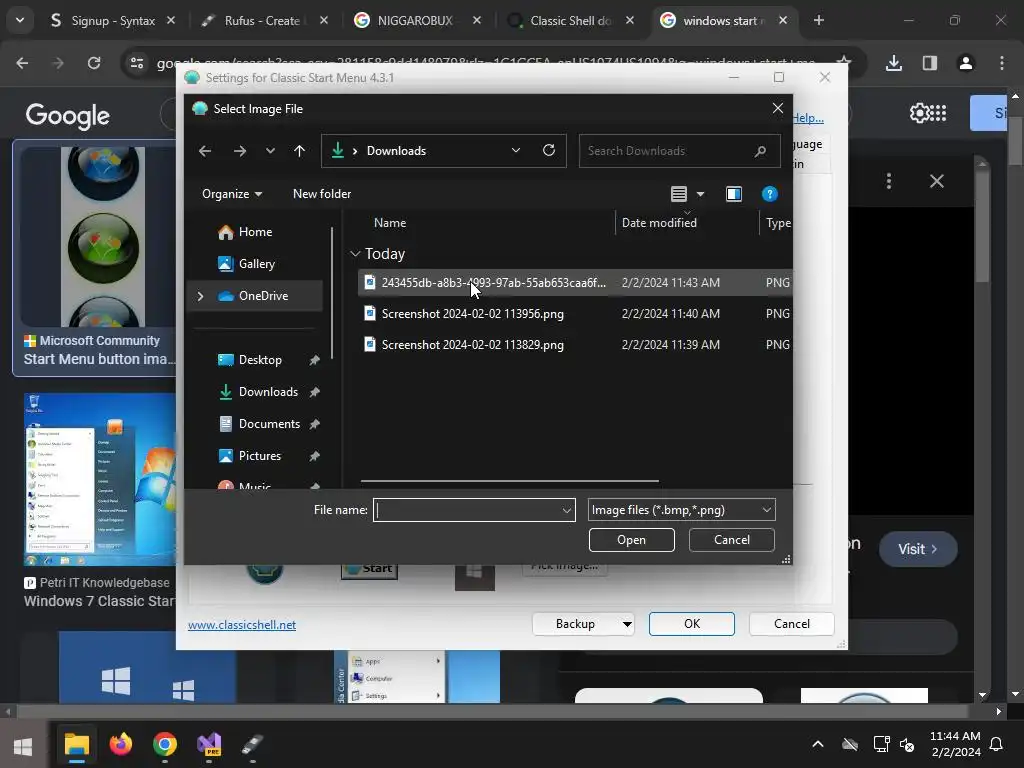This screenshot has width=1024, height=768.
Task: Toggle Chrome side panel
Action: click(930, 63)
